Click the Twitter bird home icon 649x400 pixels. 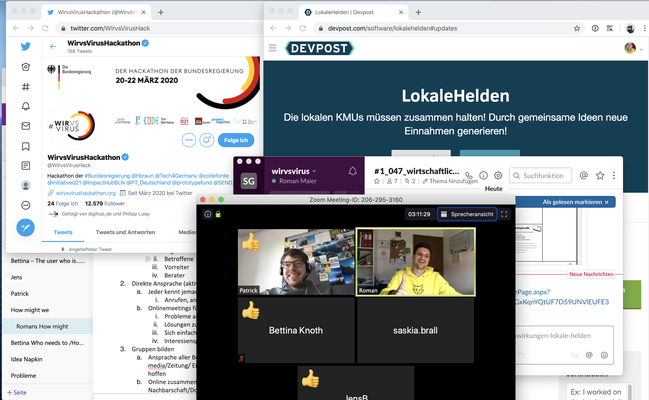coord(26,46)
